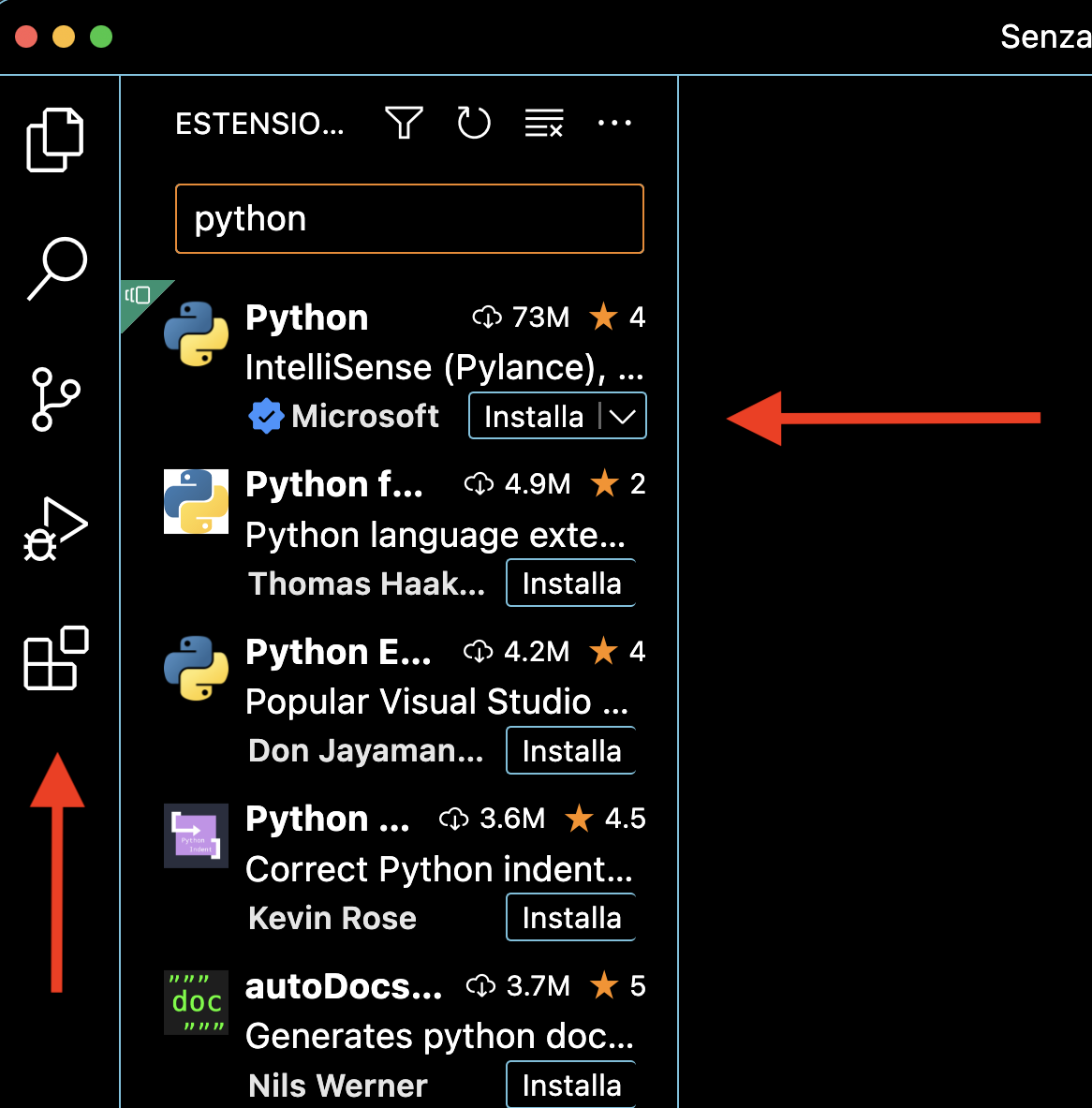Screen dimensions: 1092x1108
Task: Install the Don Jayamanne Python Extension Pack
Action: 571,751
